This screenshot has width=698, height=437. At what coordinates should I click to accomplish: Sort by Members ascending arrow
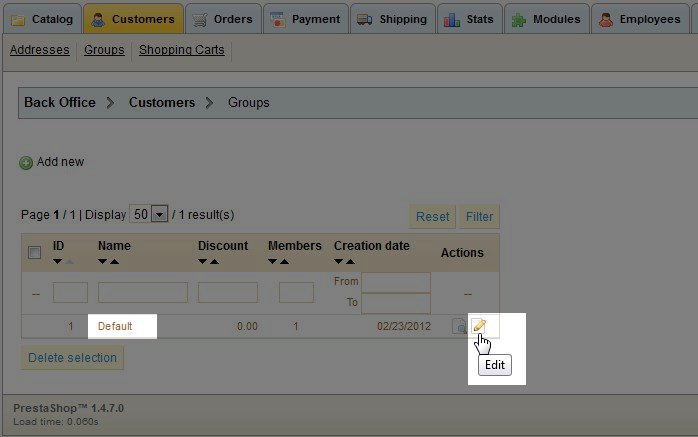point(285,262)
